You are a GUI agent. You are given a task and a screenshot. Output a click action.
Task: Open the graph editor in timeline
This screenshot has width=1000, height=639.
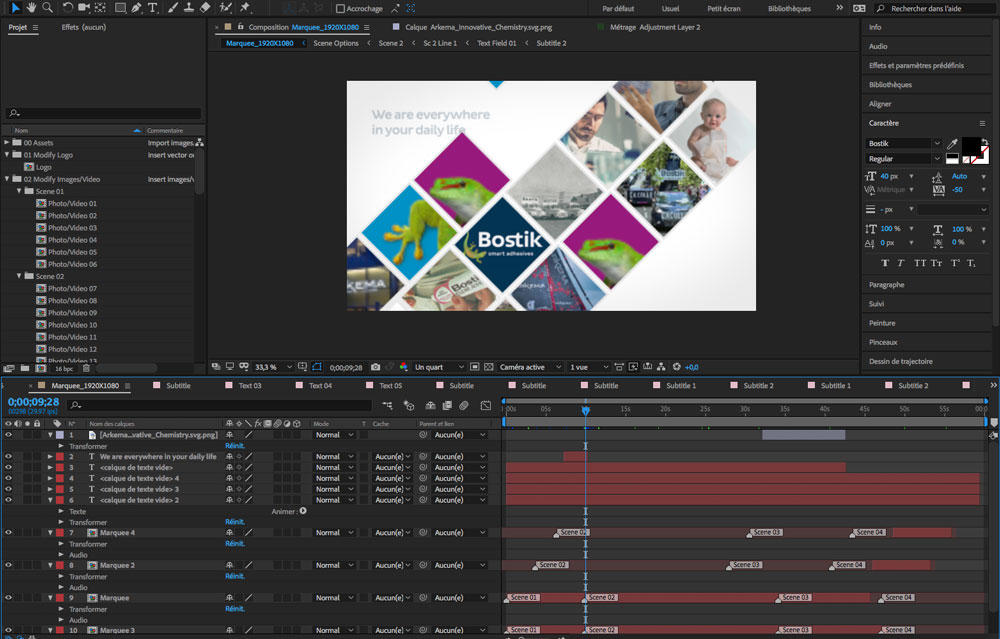[x=486, y=405]
